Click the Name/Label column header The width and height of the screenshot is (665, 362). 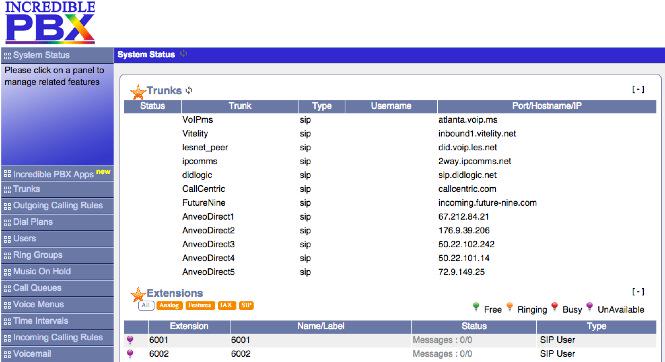[x=321, y=326]
